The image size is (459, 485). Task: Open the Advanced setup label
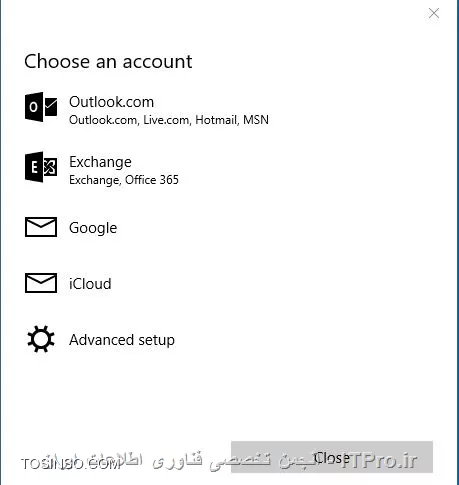click(x=122, y=340)
